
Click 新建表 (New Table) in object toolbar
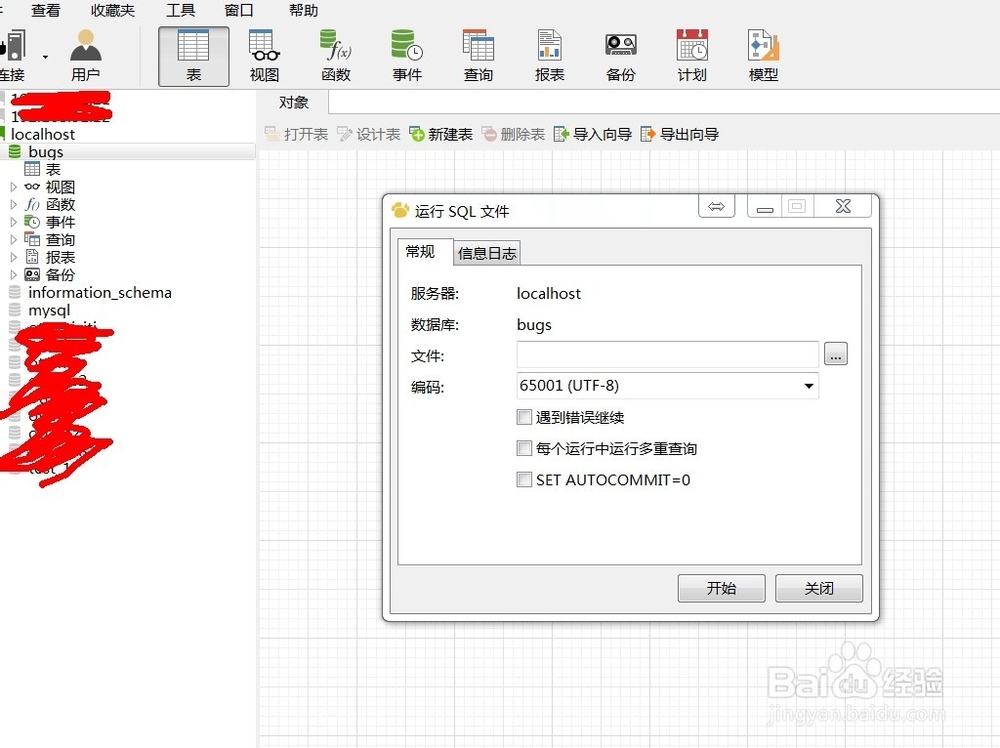(441, 134)
